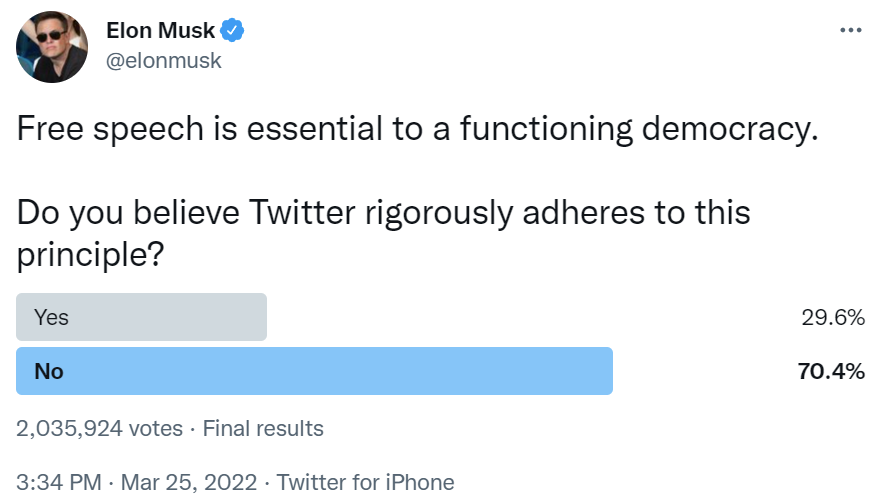Click the Elon Musk display name
The width and height of the screenshot is (883, 503).
(x=160, y=30)
